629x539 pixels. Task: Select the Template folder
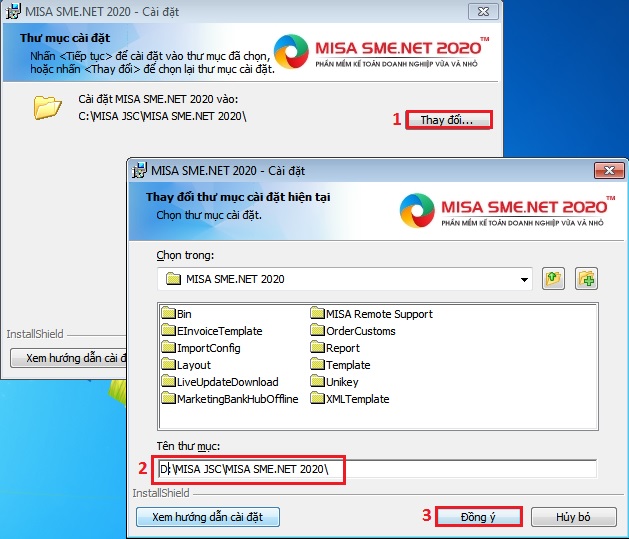tap(341, 365)
